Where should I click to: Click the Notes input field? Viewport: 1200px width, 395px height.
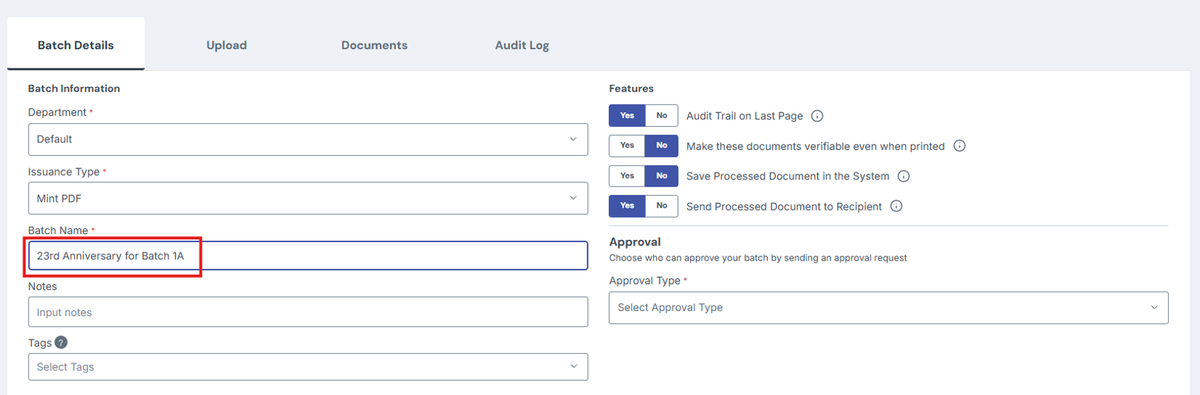pos(308,312)
